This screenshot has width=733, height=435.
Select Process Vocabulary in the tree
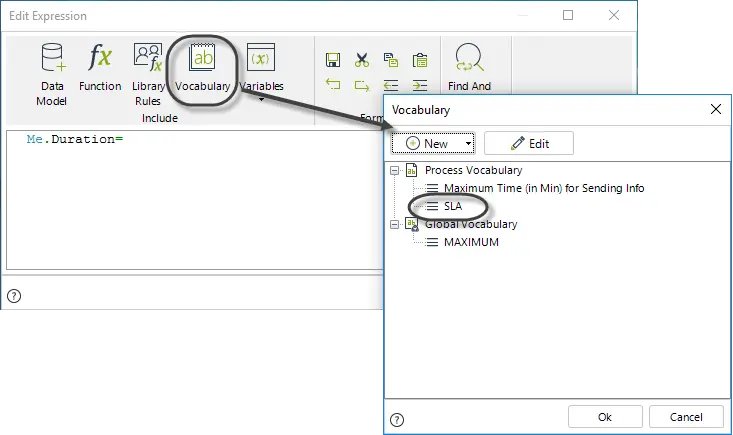tap(473, 170)
